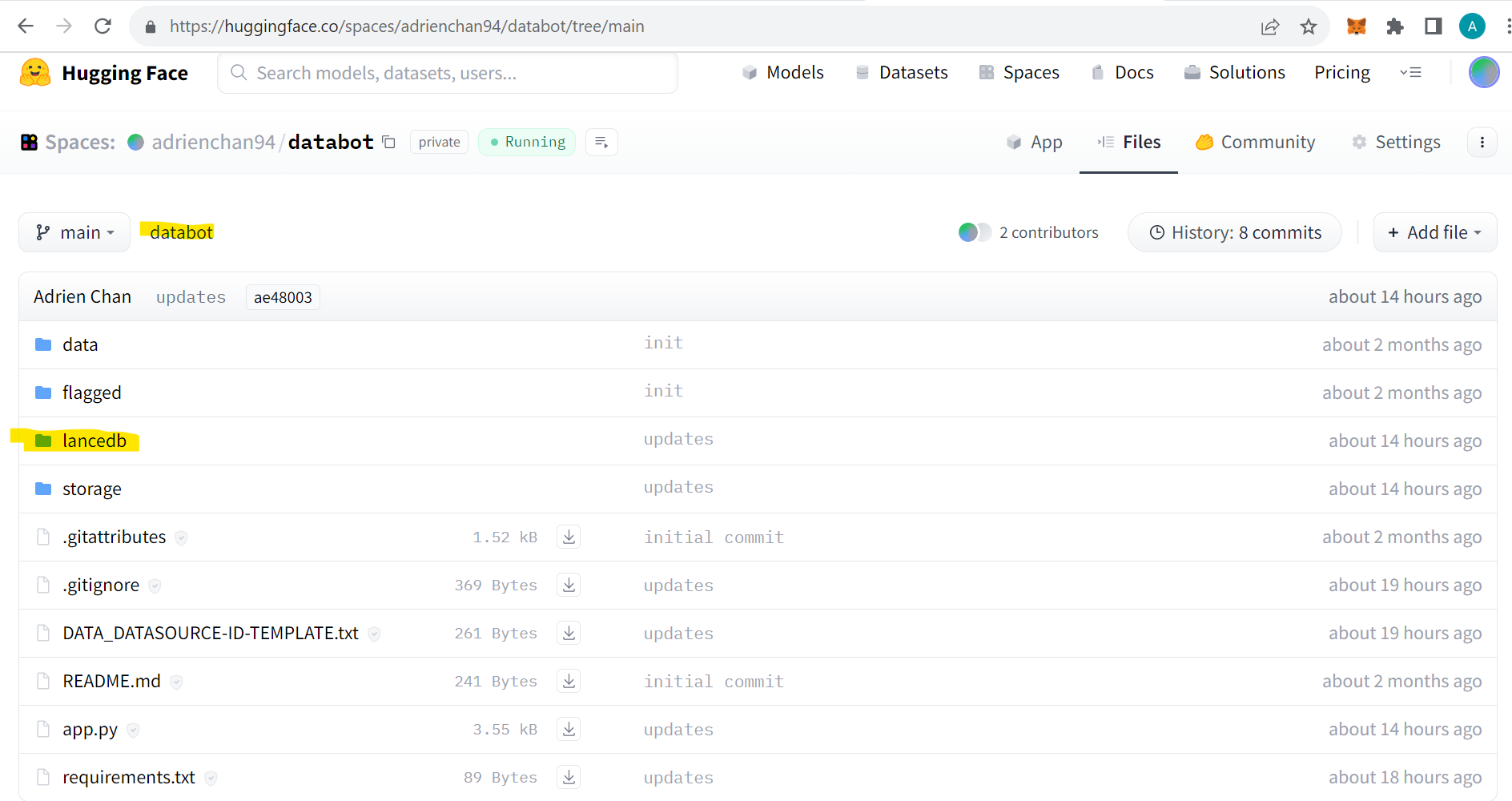Open the .gitignore file

pos(101,586)
